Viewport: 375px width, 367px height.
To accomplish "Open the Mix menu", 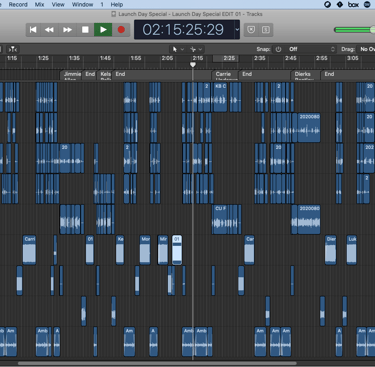I will [x=39, y=4].
